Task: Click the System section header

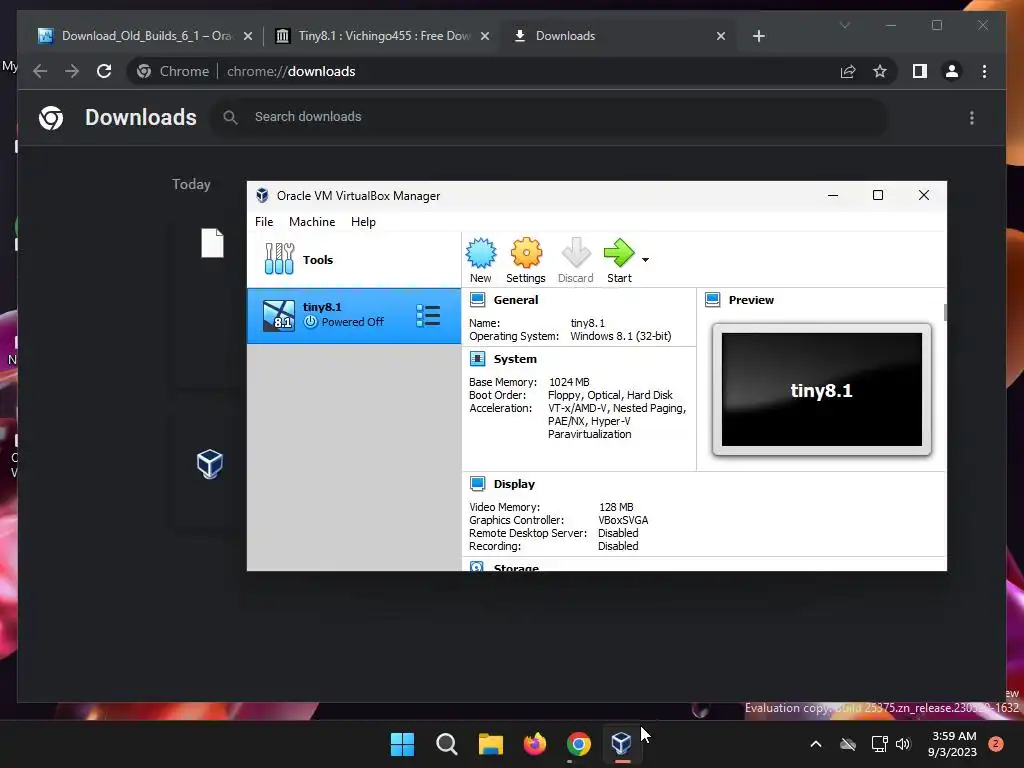Action: point(515,359)
